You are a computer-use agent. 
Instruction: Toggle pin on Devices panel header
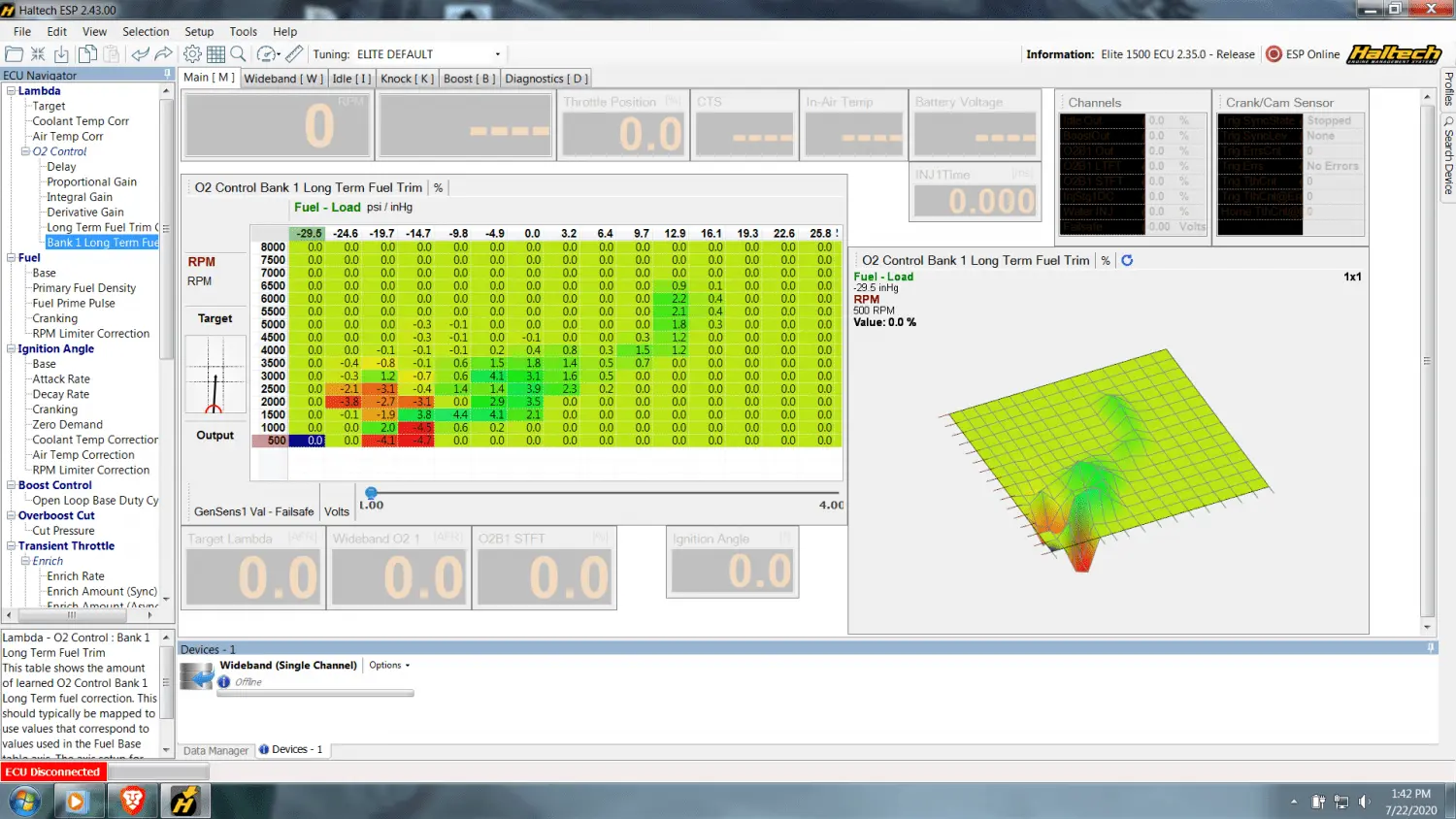1430,648
